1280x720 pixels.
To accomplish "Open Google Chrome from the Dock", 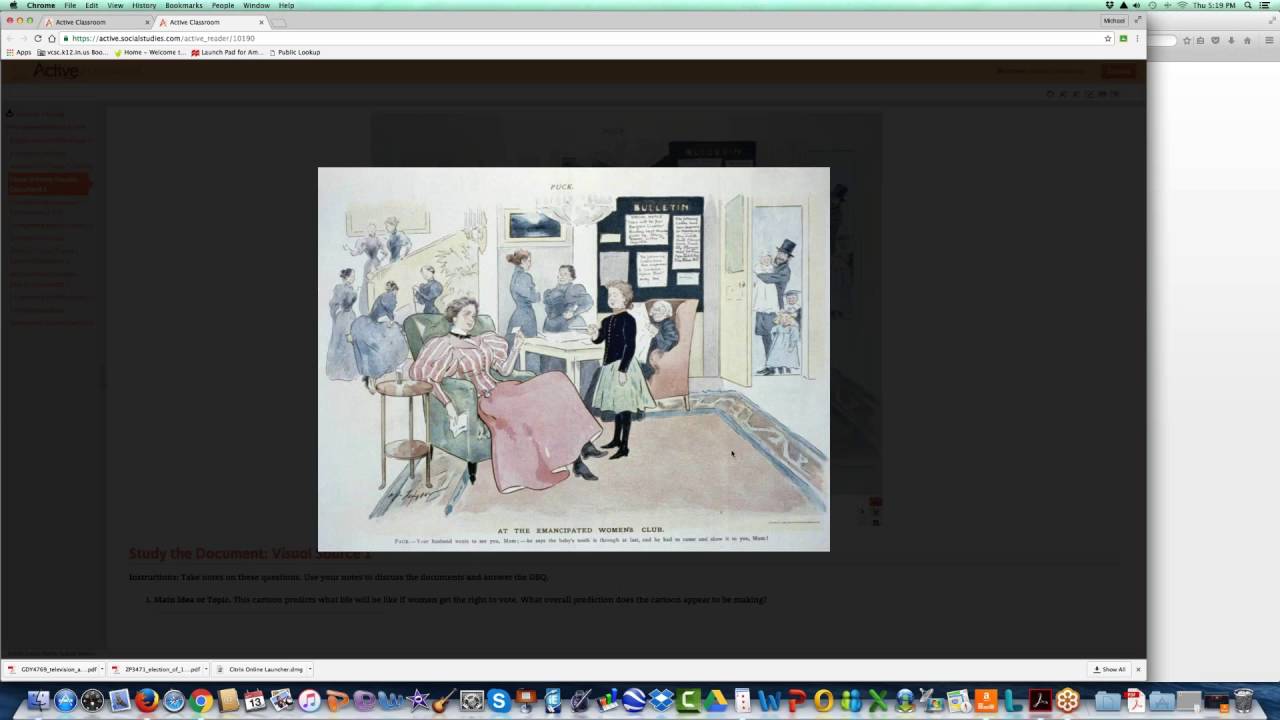I will tap(201, 700).
